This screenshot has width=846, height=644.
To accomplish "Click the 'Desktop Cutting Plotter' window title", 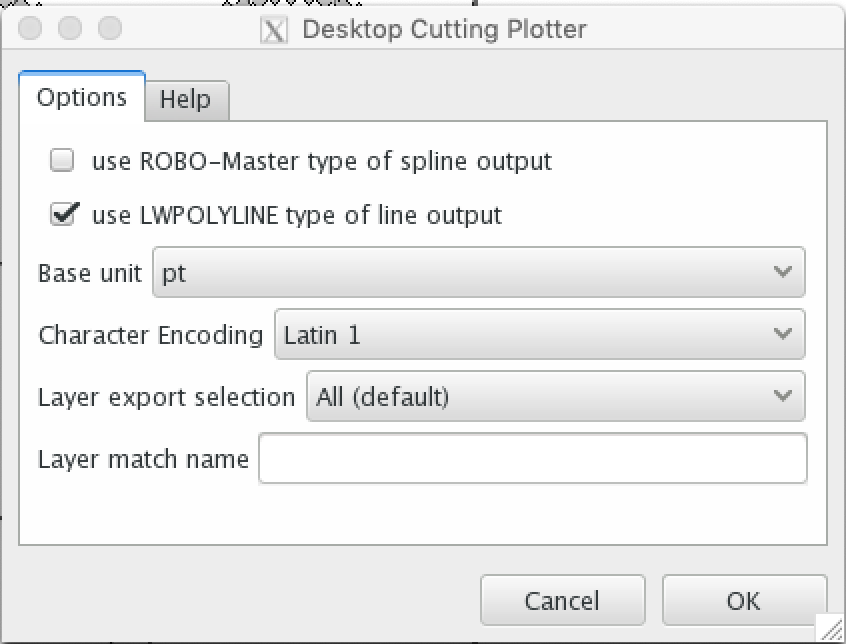I will [444, 29].
